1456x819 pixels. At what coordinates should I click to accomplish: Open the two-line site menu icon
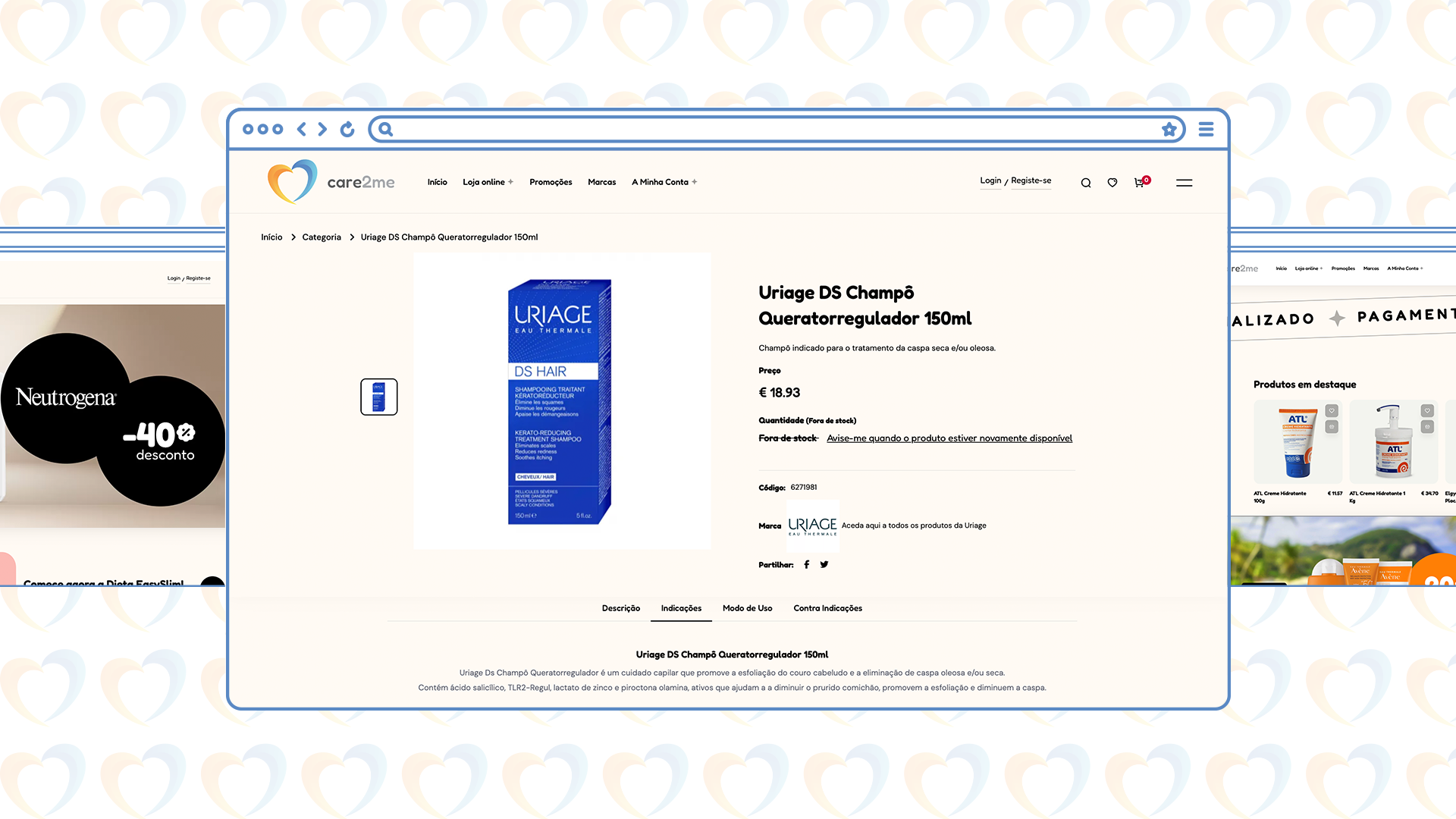pos(1184,183)
